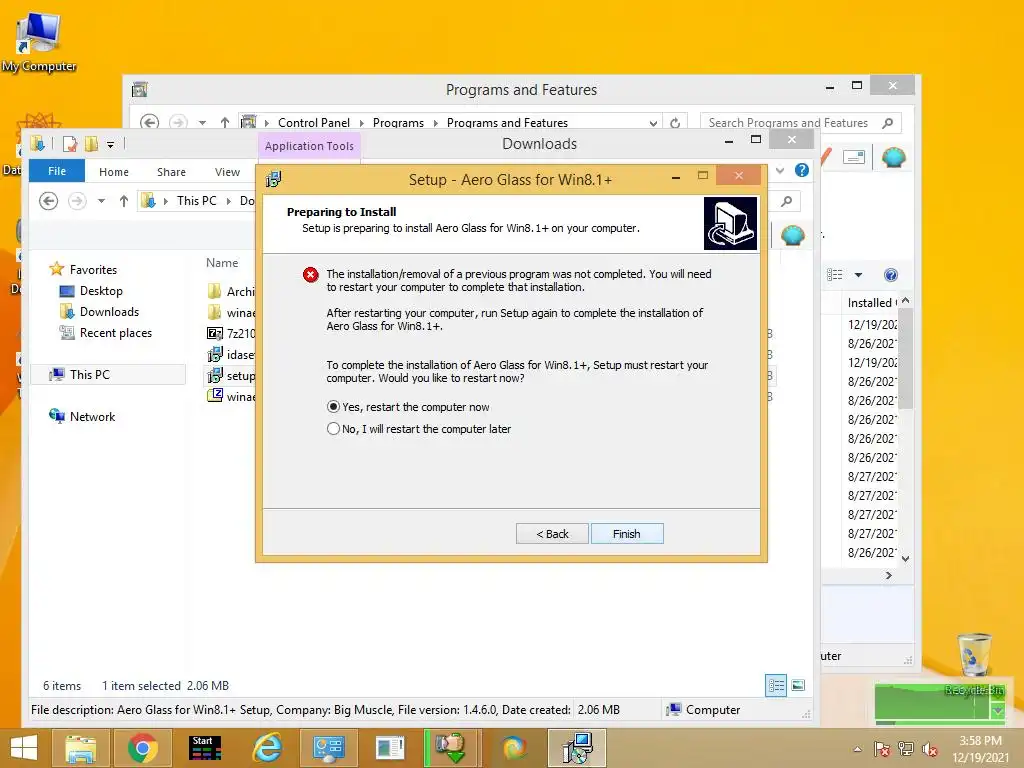Select the setup installer file icon
The width and height of the screenshot is (1024, 768).
[215, 376]
